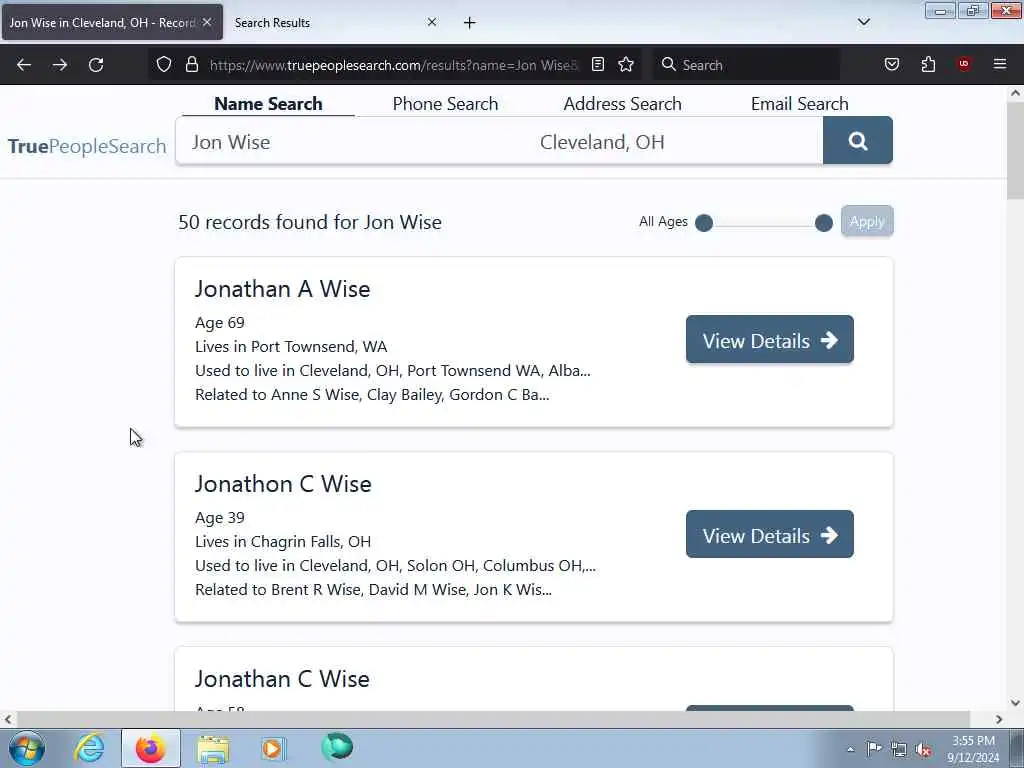Open File Explorer from the taskbar

point(213,749)
